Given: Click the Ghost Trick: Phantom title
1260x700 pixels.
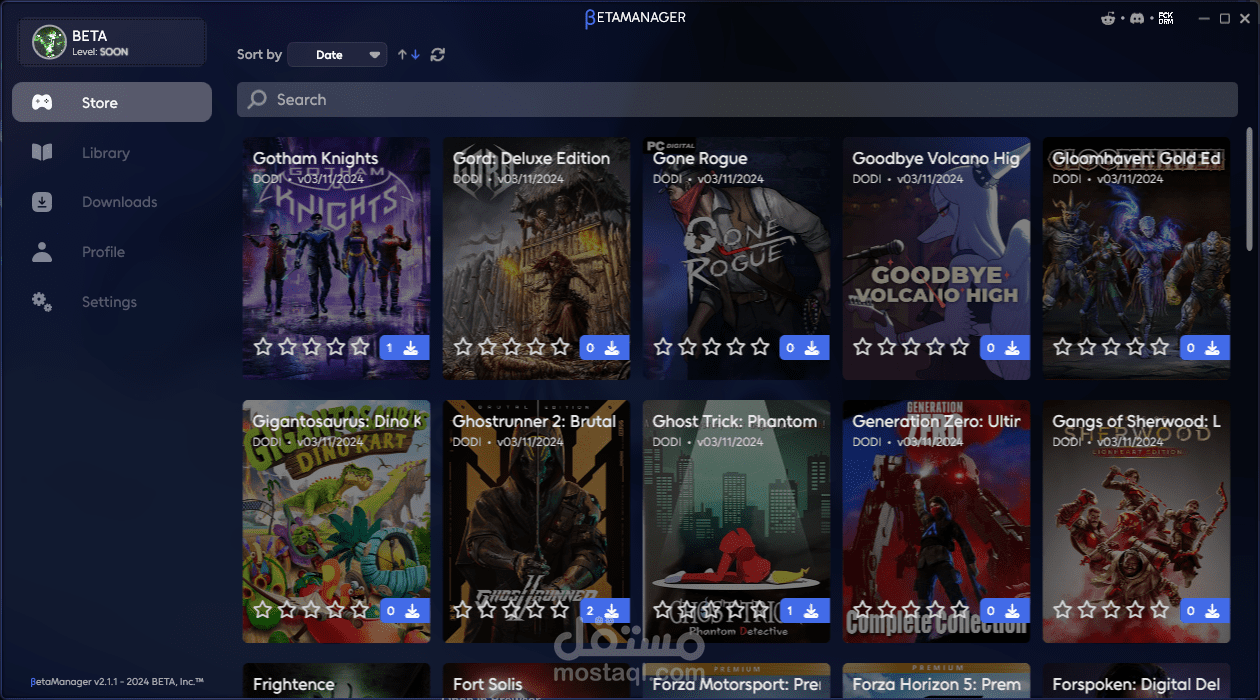Looking at the screenshot, I should point(735,422).
